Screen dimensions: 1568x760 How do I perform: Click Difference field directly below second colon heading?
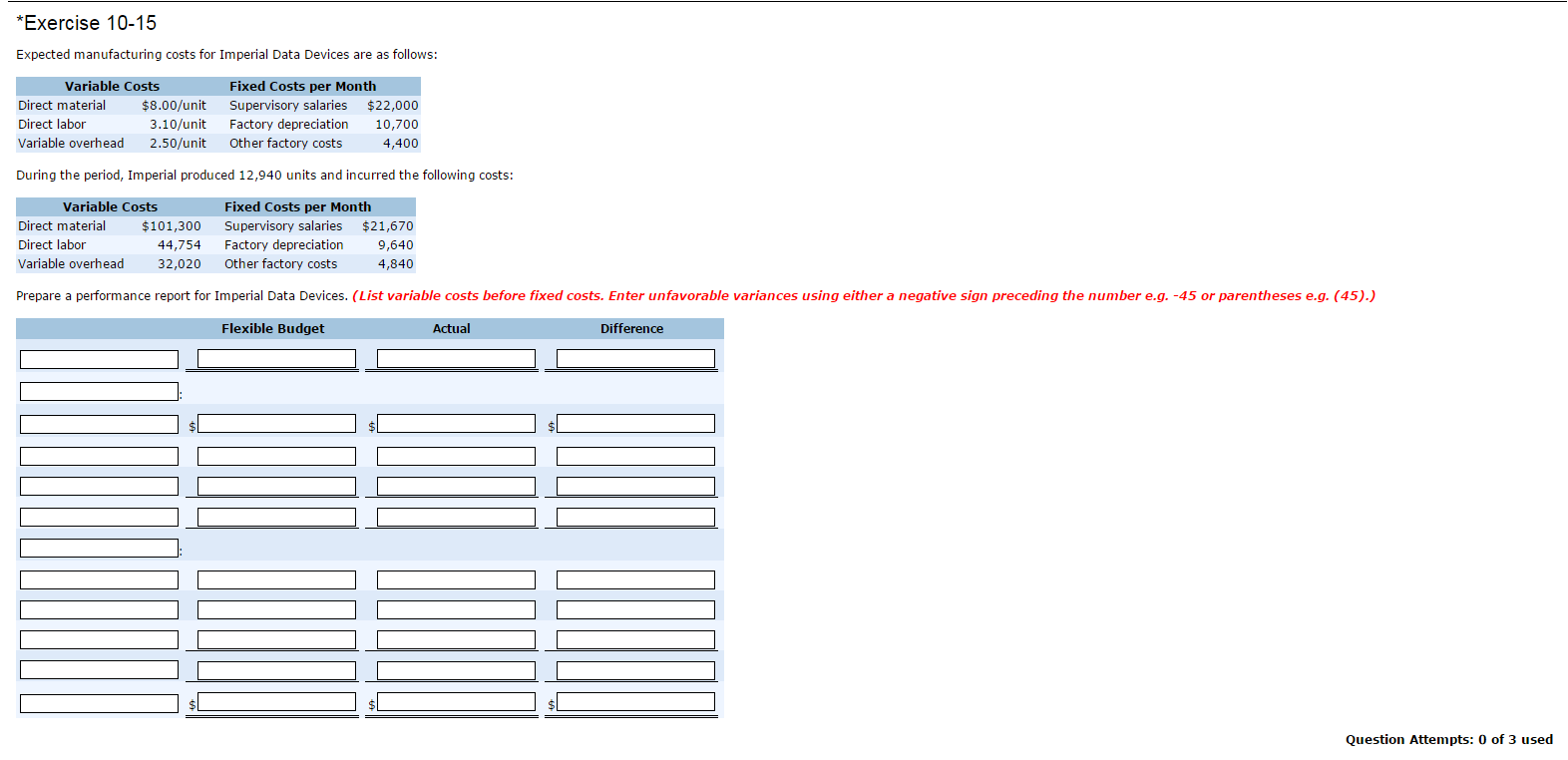click(635, 579)
